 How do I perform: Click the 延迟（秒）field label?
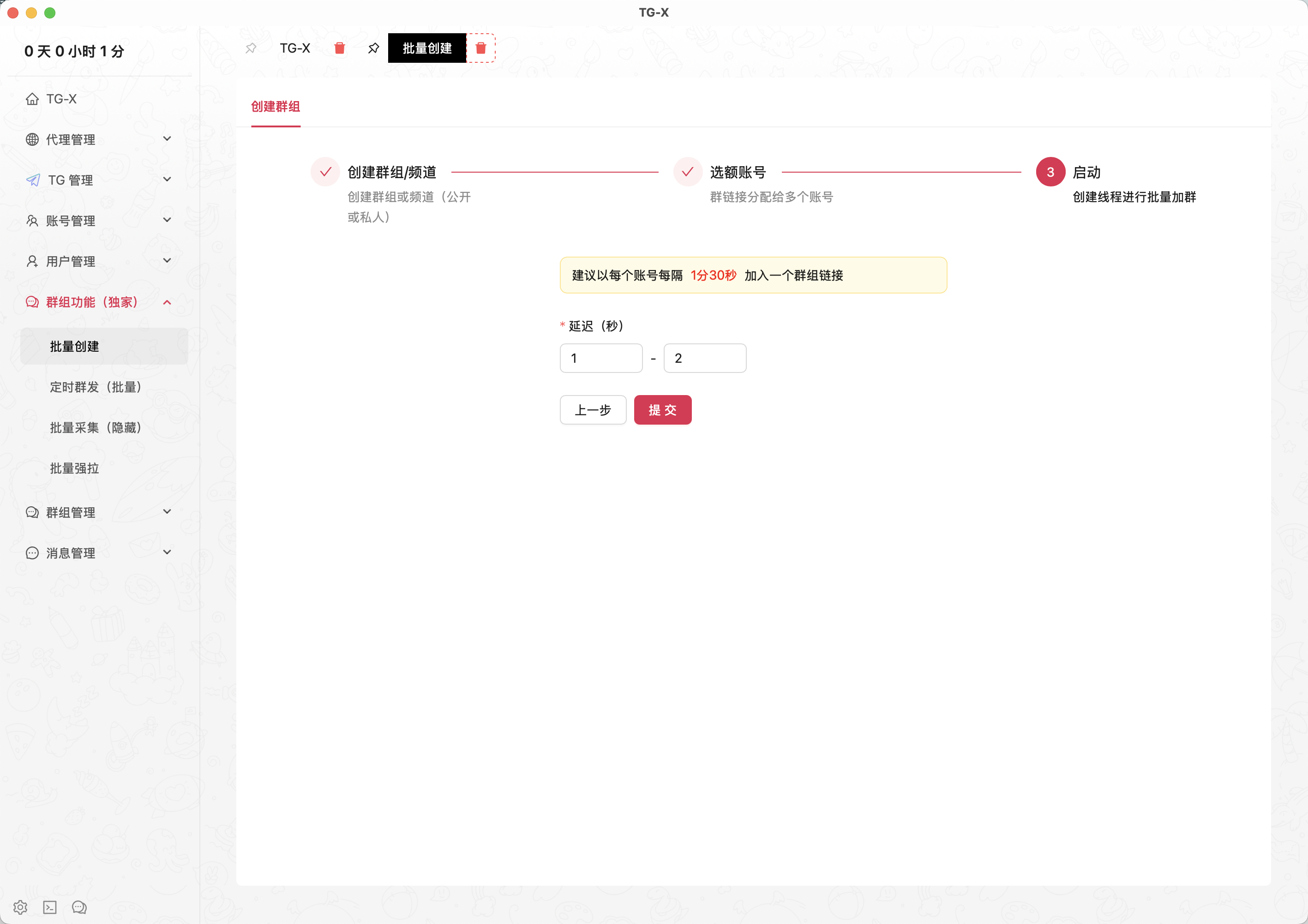(x=596, y=326)
